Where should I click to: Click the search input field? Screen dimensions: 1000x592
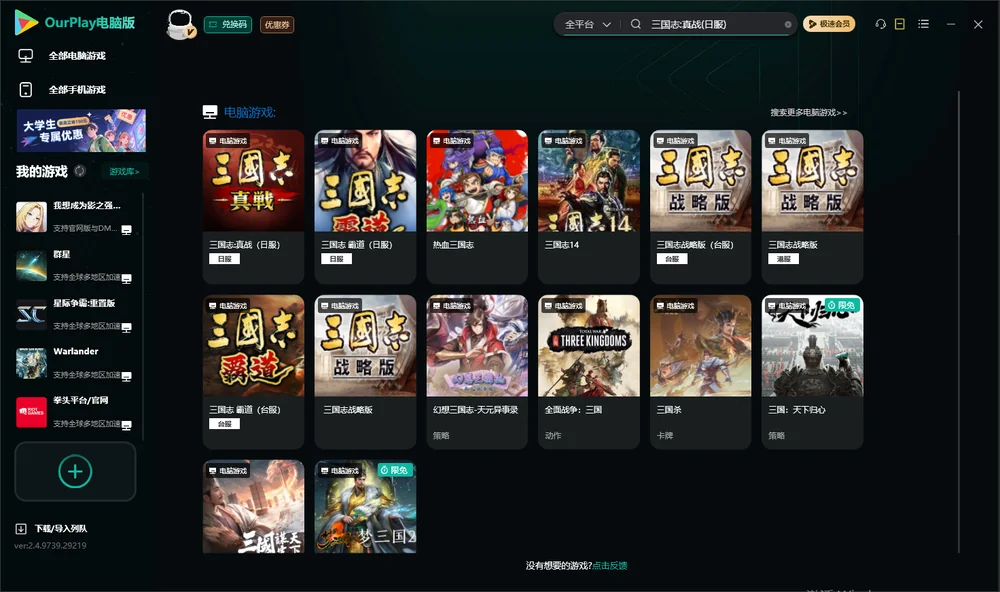click(x=716, y=24)
